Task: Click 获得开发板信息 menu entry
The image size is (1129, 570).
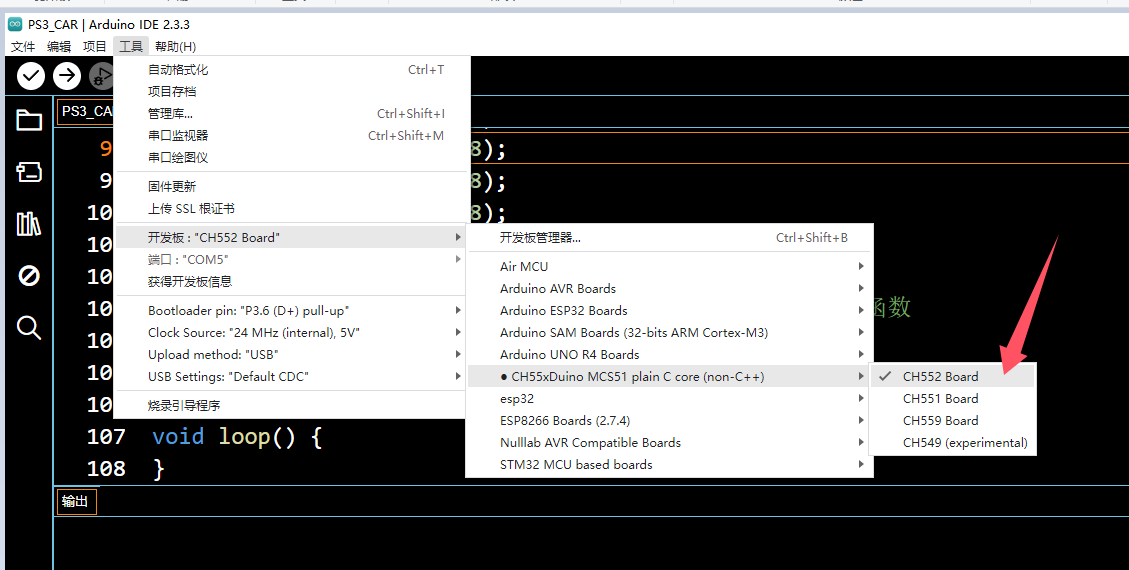Action: tap(190, 282)
